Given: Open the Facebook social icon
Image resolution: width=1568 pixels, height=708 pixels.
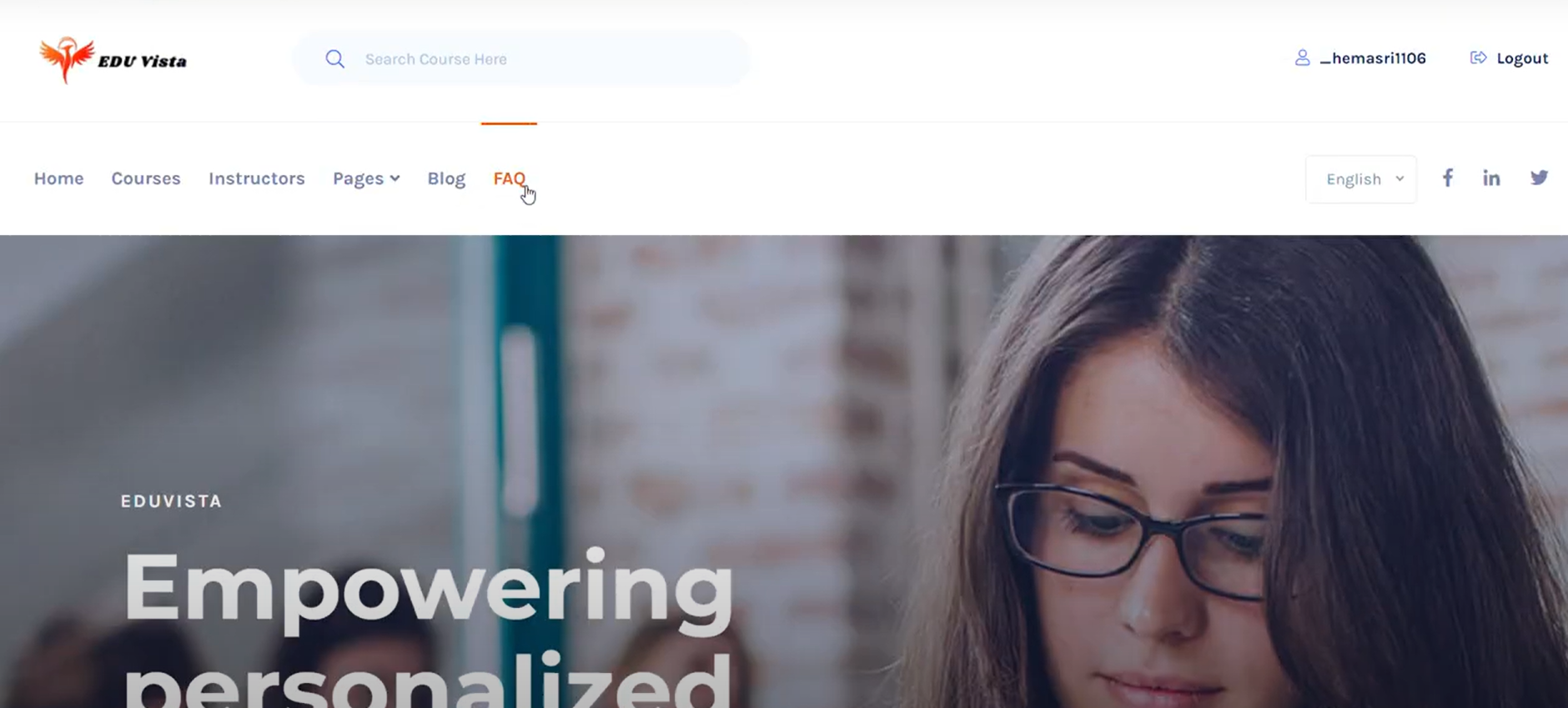Looking at the screenshot, I should [x=1448, y=178].
